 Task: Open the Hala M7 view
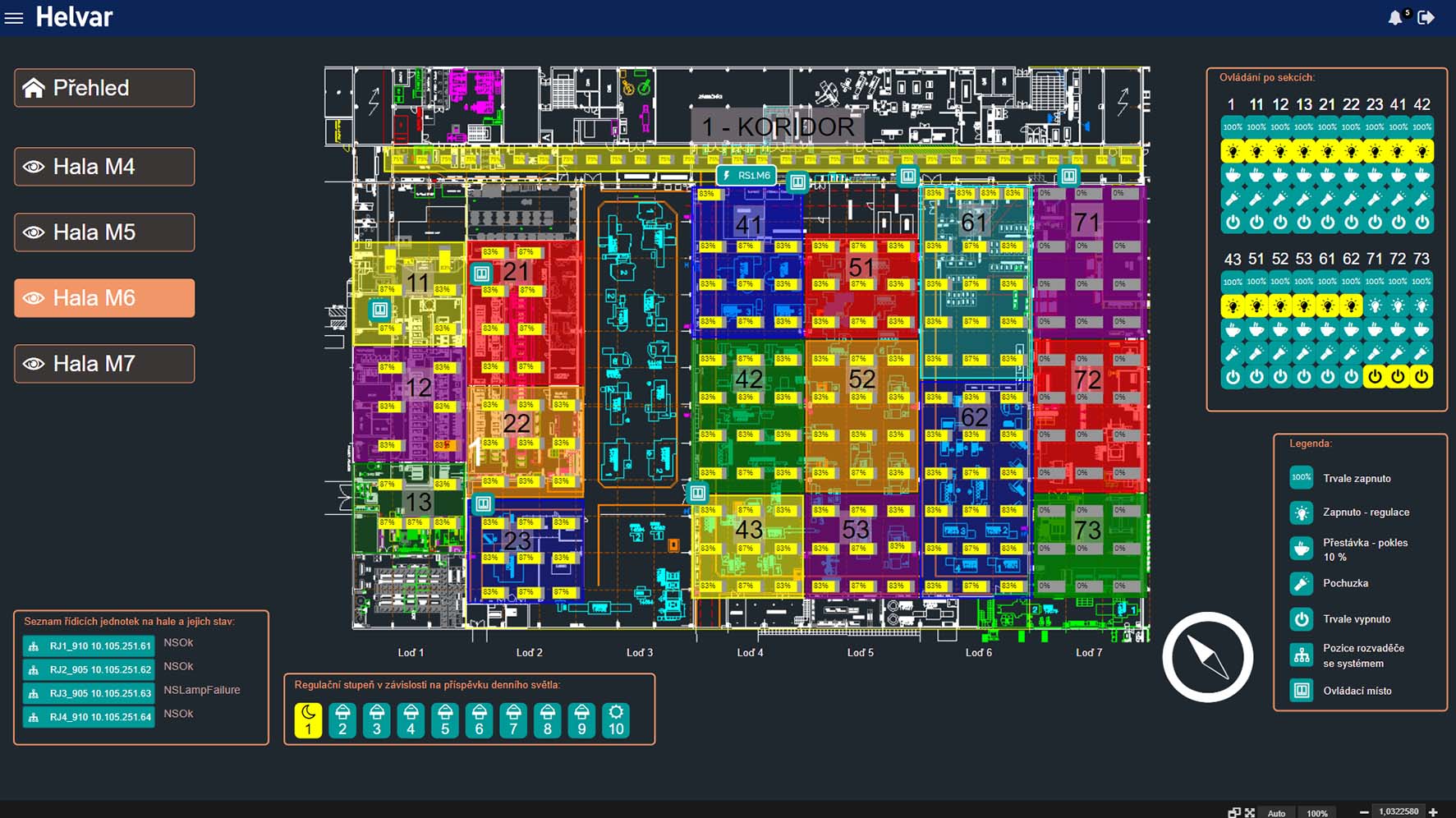(x=104, y=364)
